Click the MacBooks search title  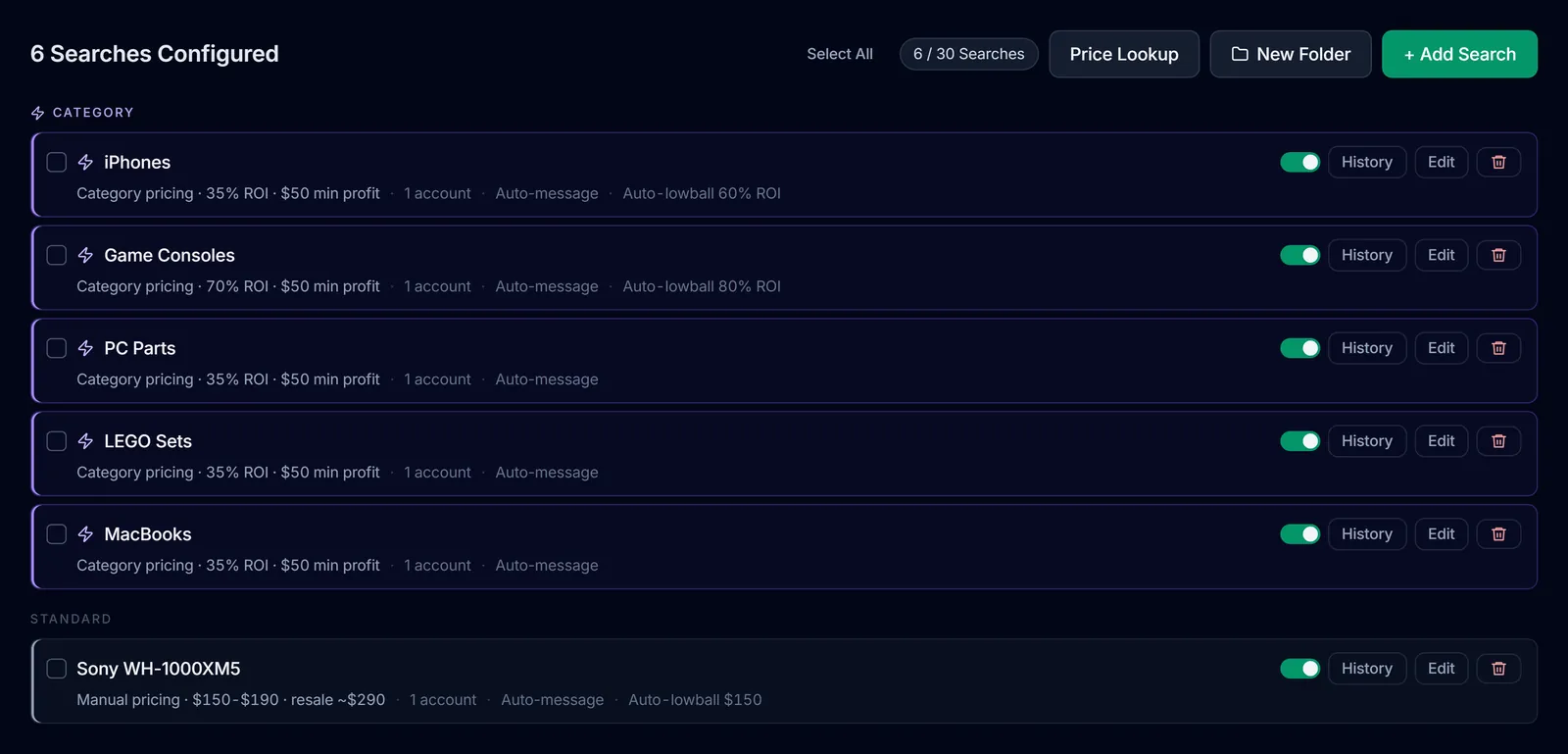point(148,535)
